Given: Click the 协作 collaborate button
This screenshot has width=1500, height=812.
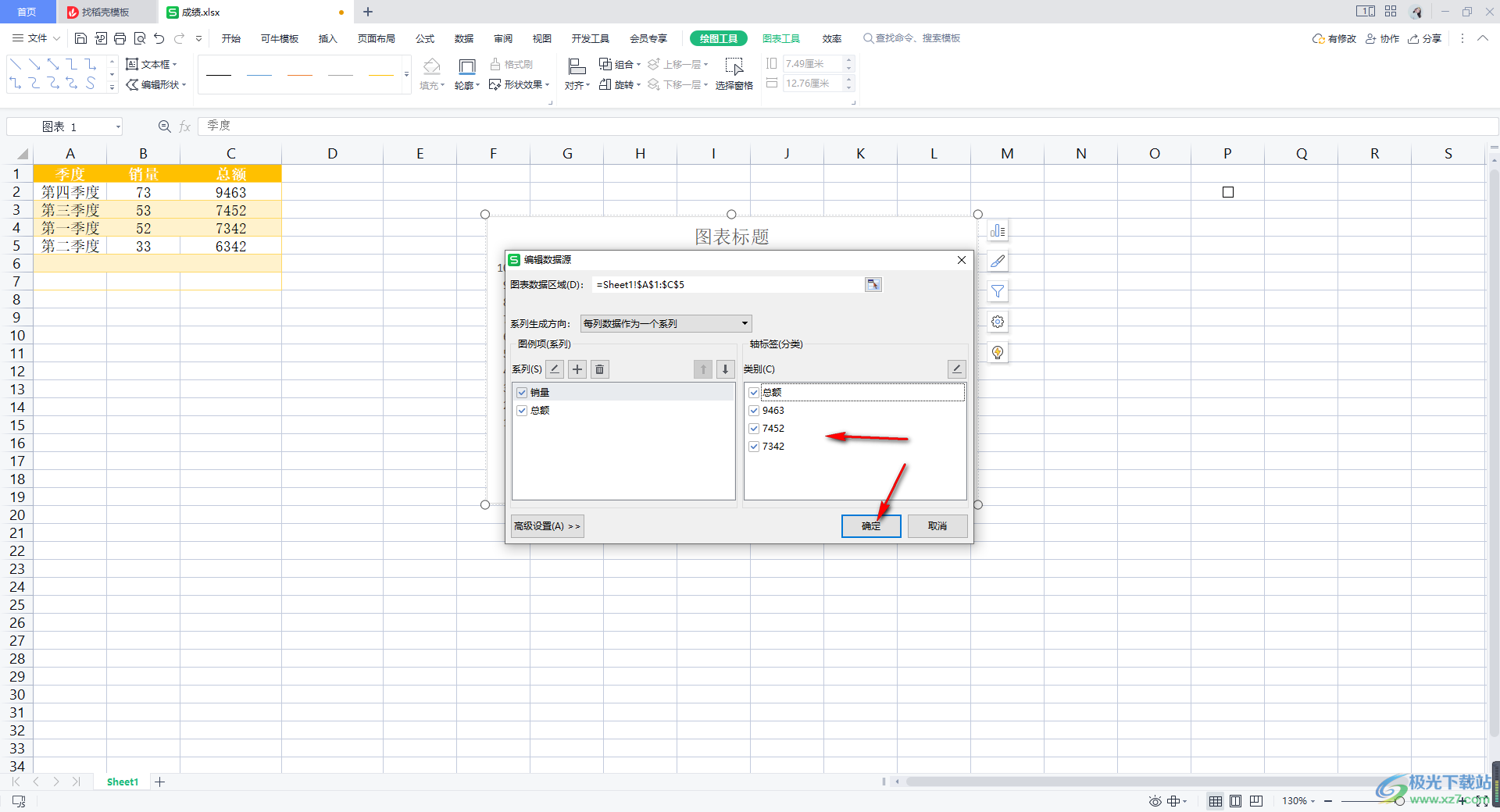Looking at the screenshot, I should point(1383,38).
